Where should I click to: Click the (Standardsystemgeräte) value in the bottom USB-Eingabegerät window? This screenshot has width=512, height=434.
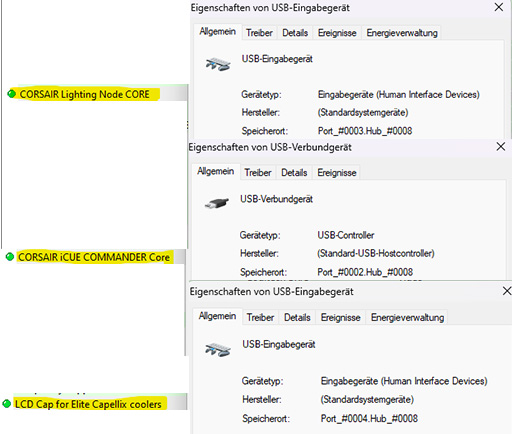click(367, 399)
